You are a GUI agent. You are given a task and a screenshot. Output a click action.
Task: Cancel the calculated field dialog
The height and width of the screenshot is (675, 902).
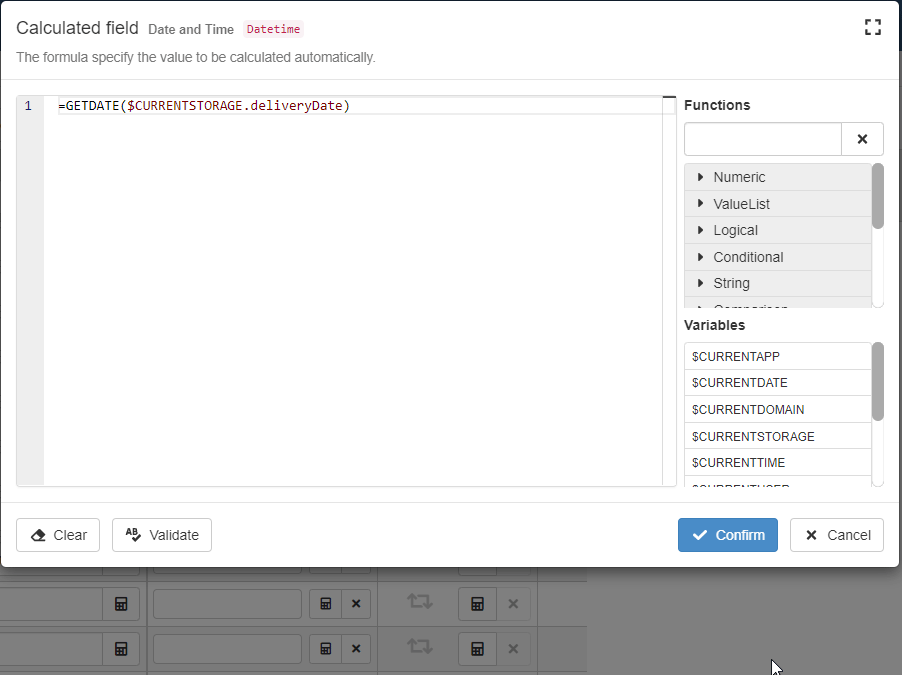[837, 535]
